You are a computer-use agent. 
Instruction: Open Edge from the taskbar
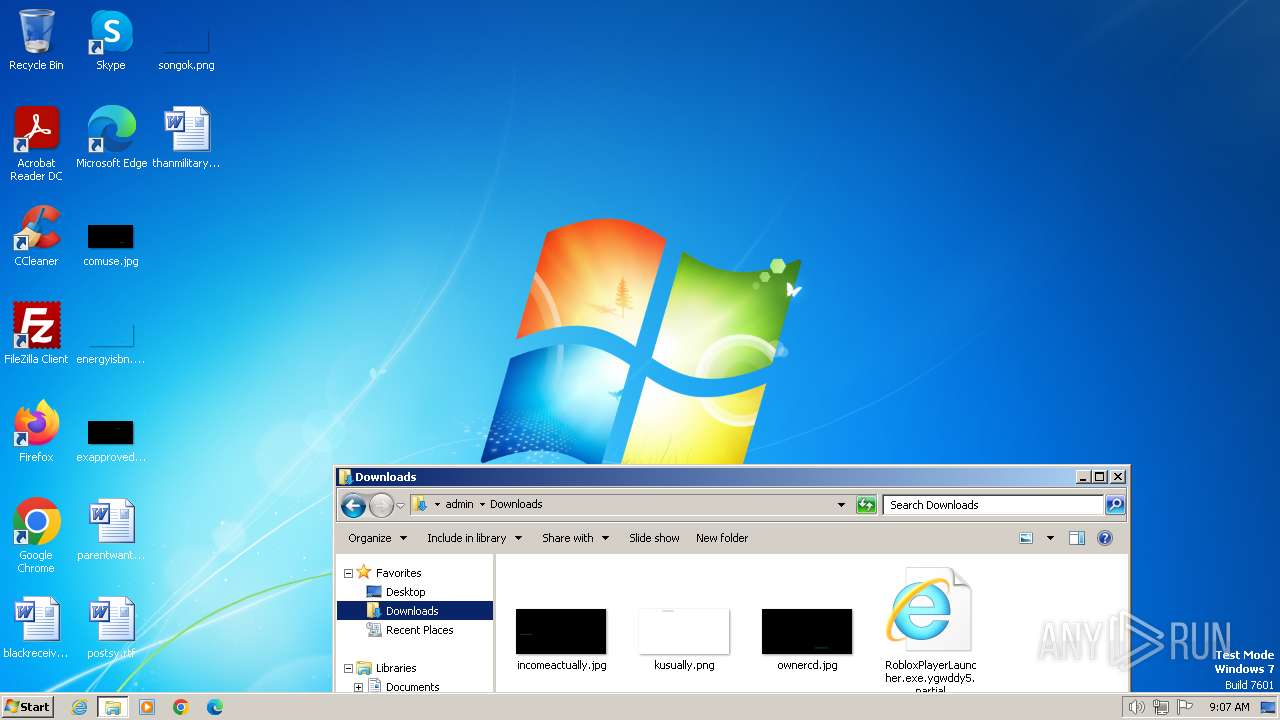click(214, 707)
